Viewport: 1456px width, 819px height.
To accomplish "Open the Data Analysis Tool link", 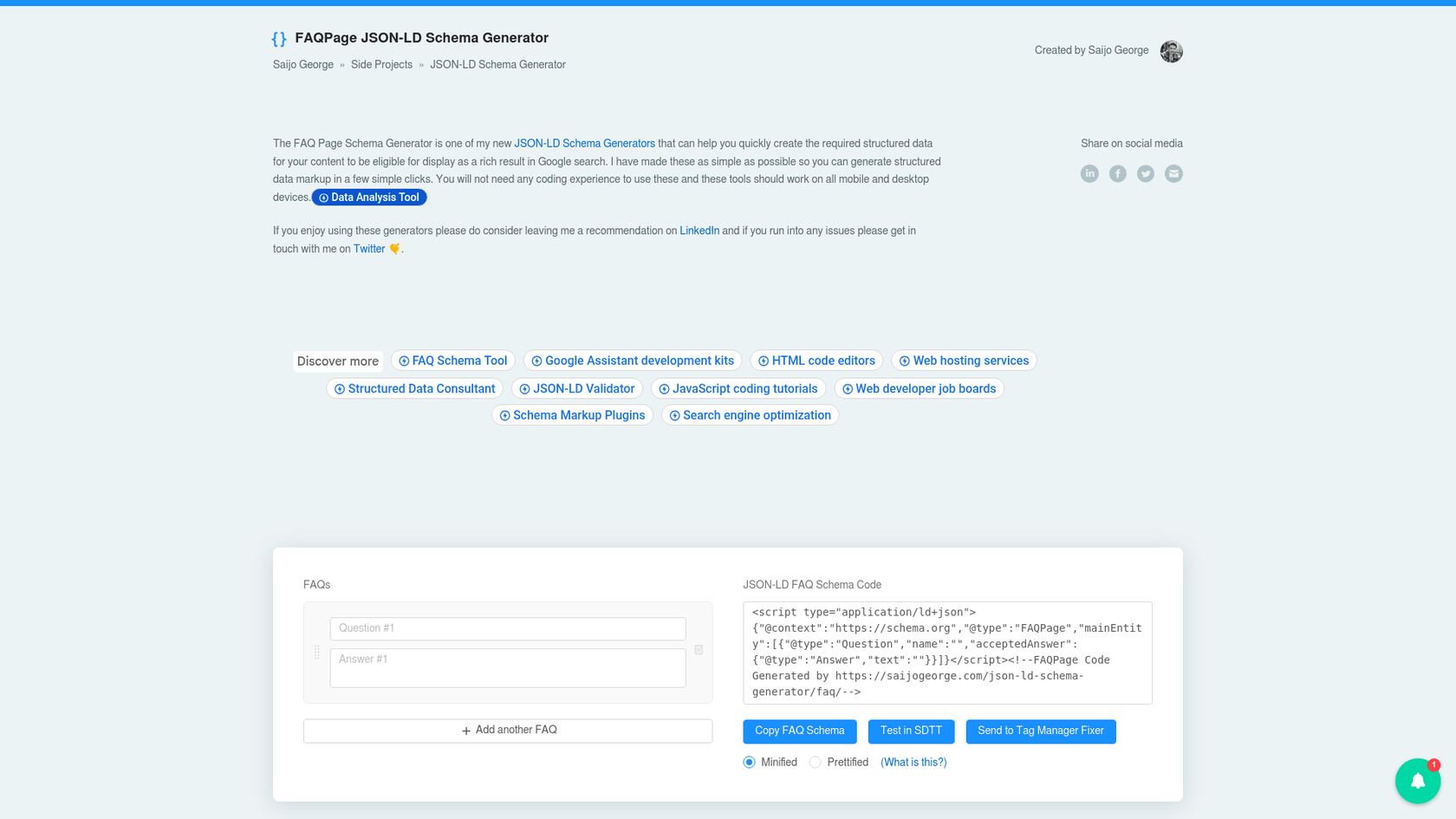I will [x=369, y=197].
